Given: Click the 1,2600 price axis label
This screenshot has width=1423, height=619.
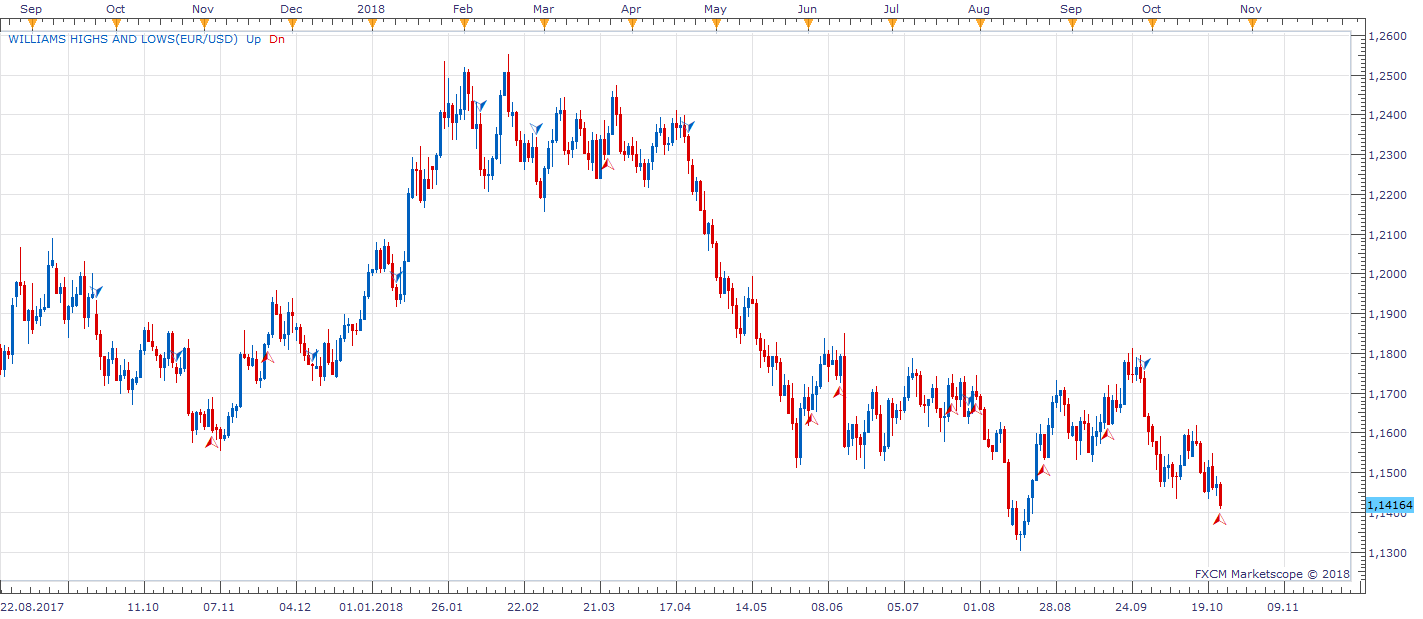Looking at the screenshot, I should tap(1385, 36).
